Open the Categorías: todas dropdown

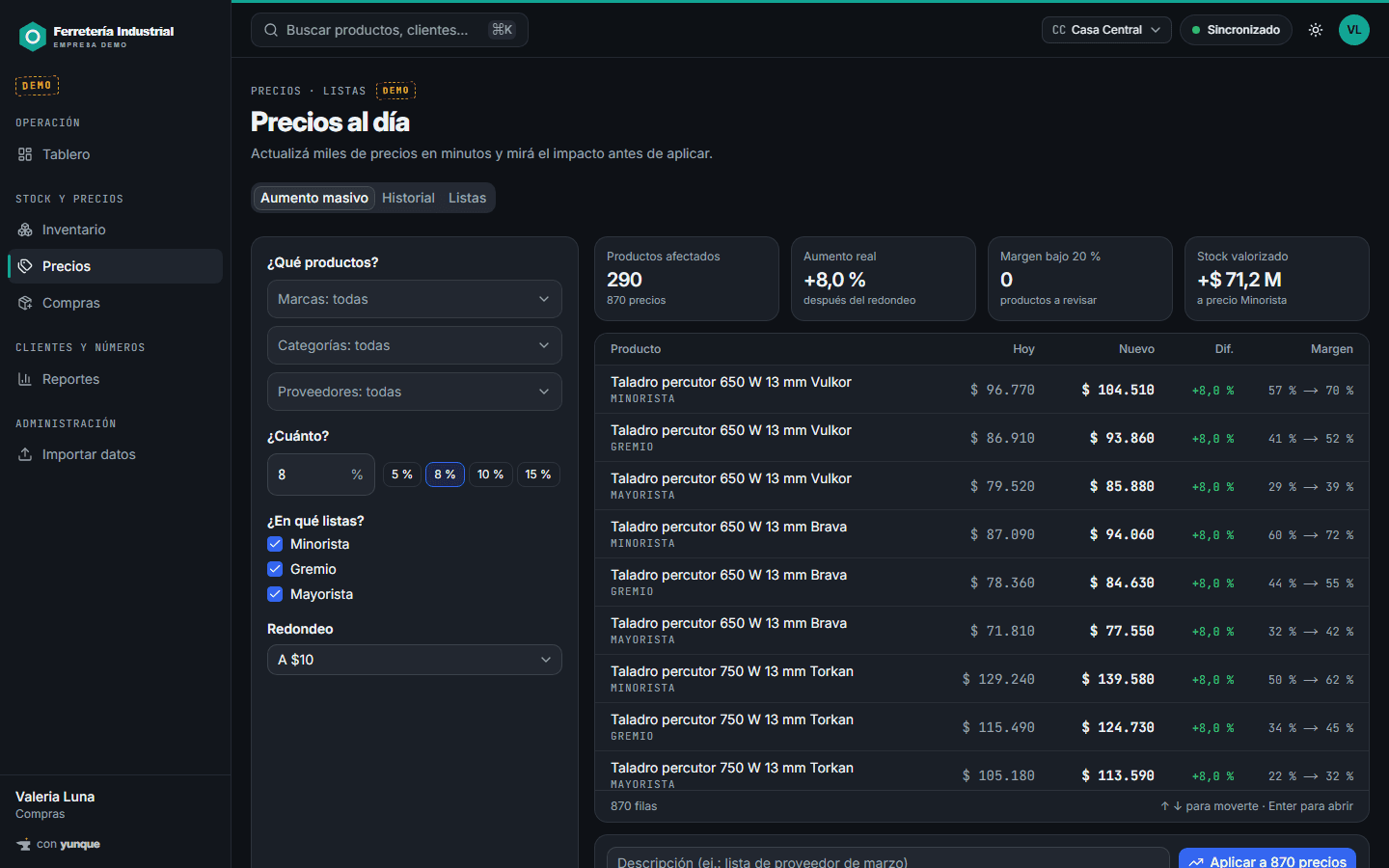pyautogui.click(x=415, y=345)
